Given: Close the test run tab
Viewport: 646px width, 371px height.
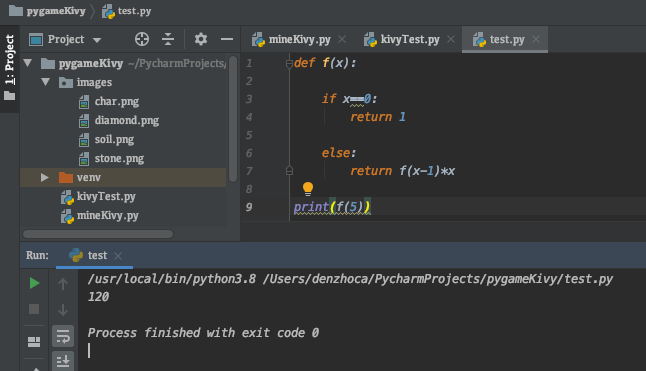Looking at the screenshot, I should [x=118, y=256].
